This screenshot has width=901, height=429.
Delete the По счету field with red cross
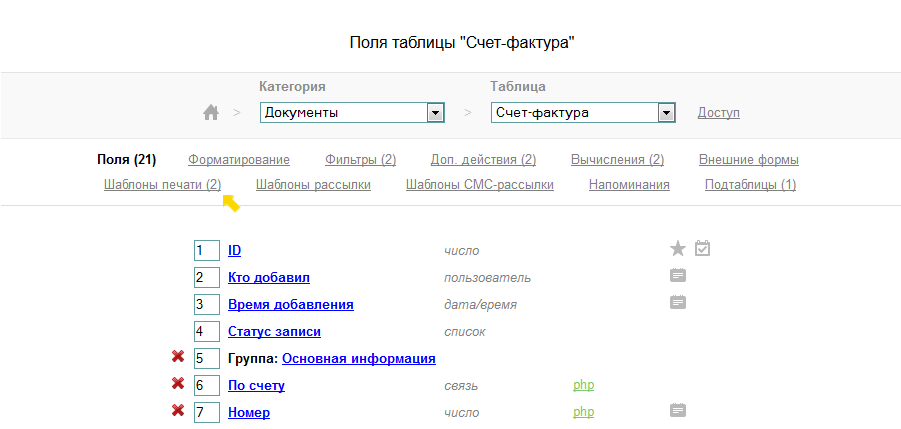point(178,384)
